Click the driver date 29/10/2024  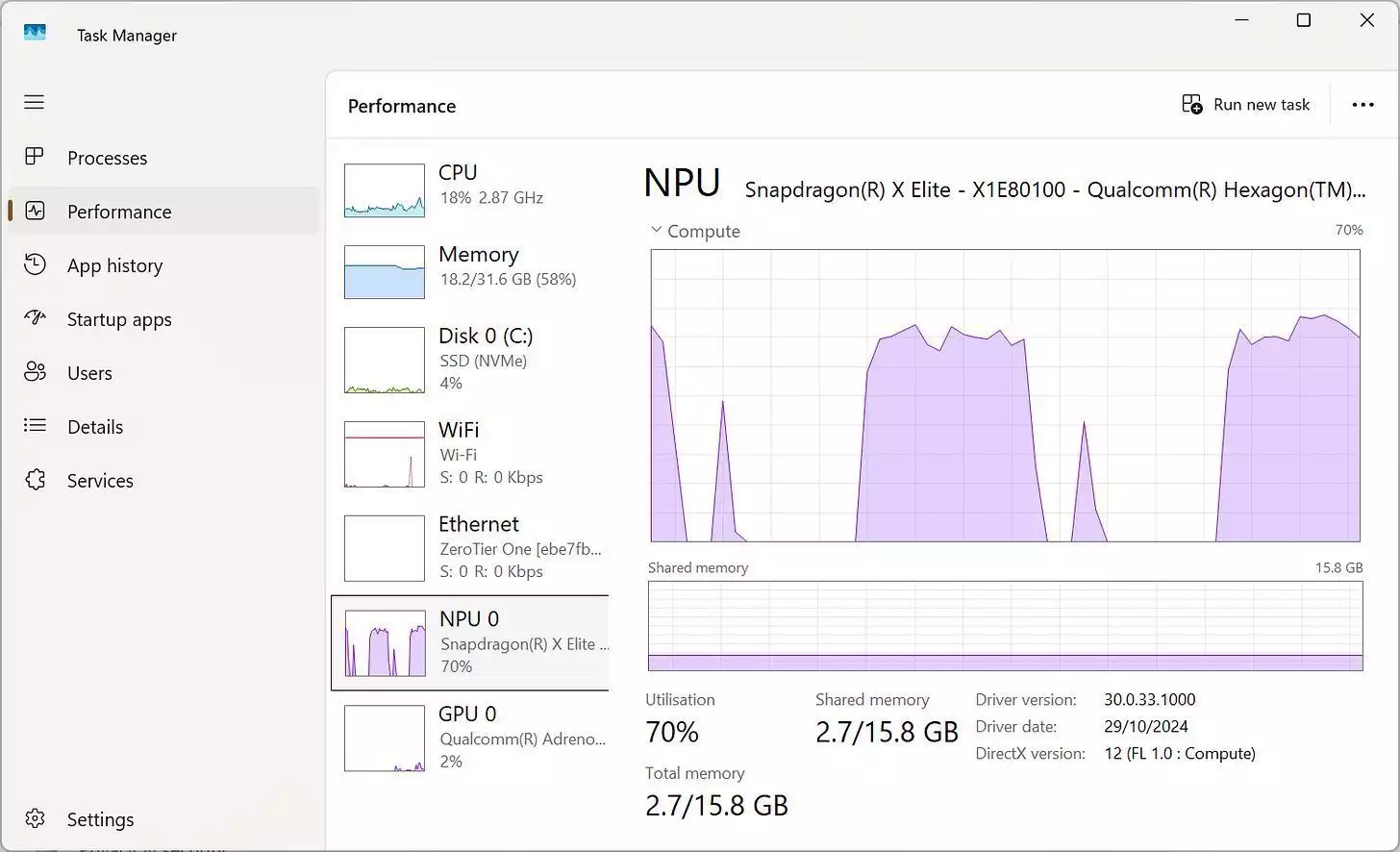click(x=1146, y=726)
